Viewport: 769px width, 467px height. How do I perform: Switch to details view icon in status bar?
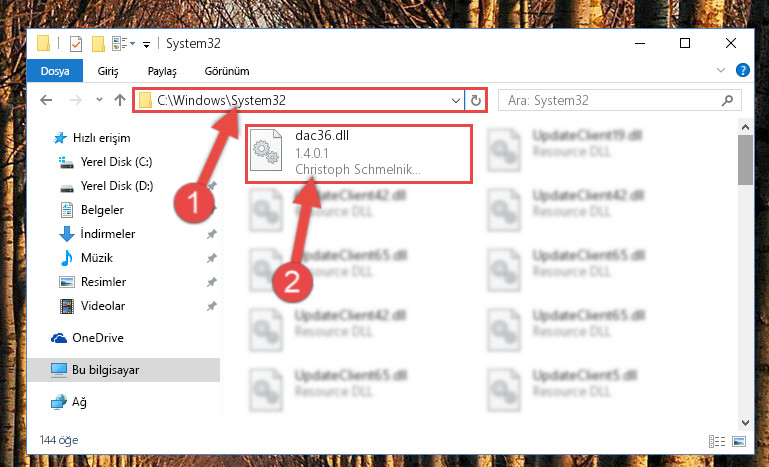coord(717,441)
